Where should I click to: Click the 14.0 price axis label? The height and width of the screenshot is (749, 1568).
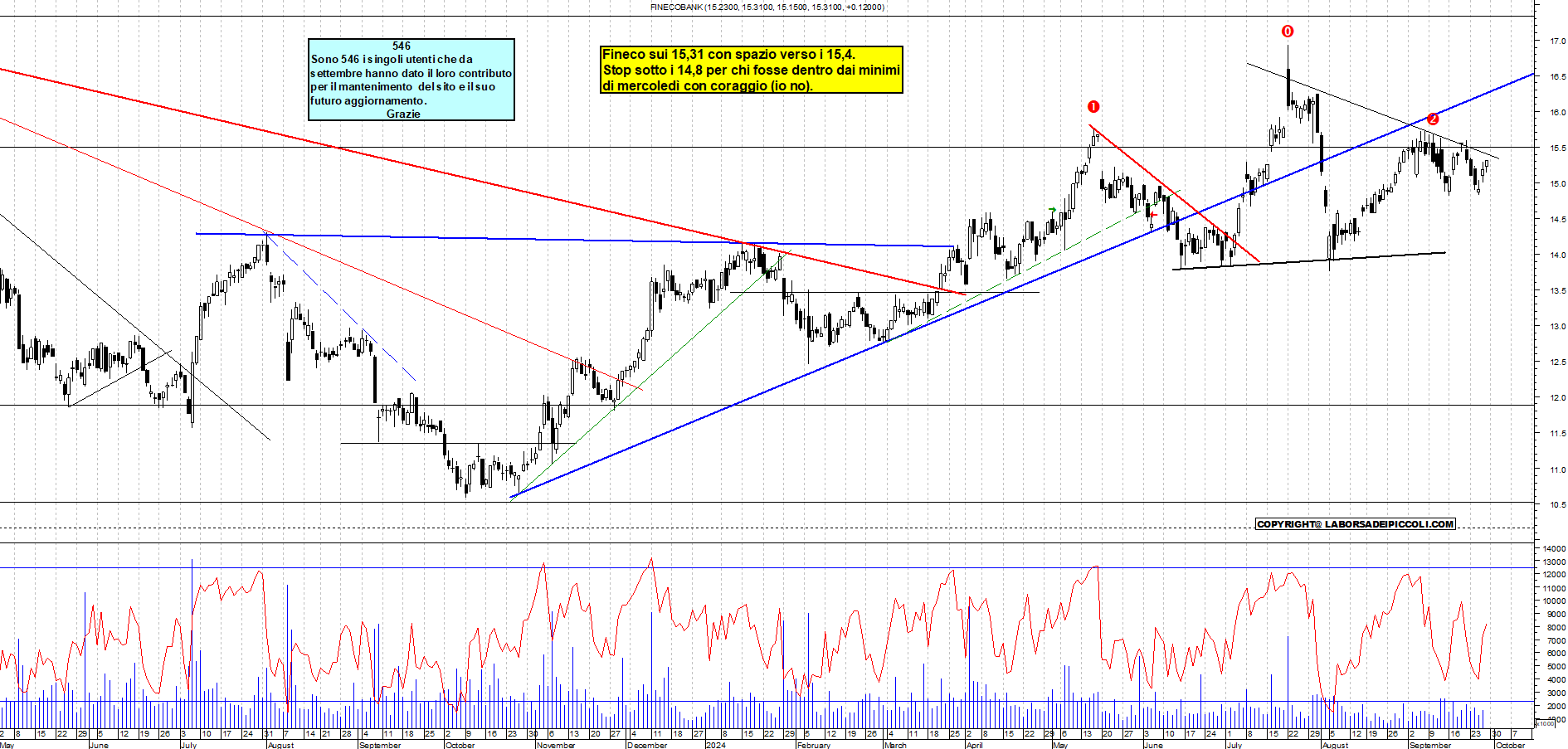click(x=1558, y=255)
